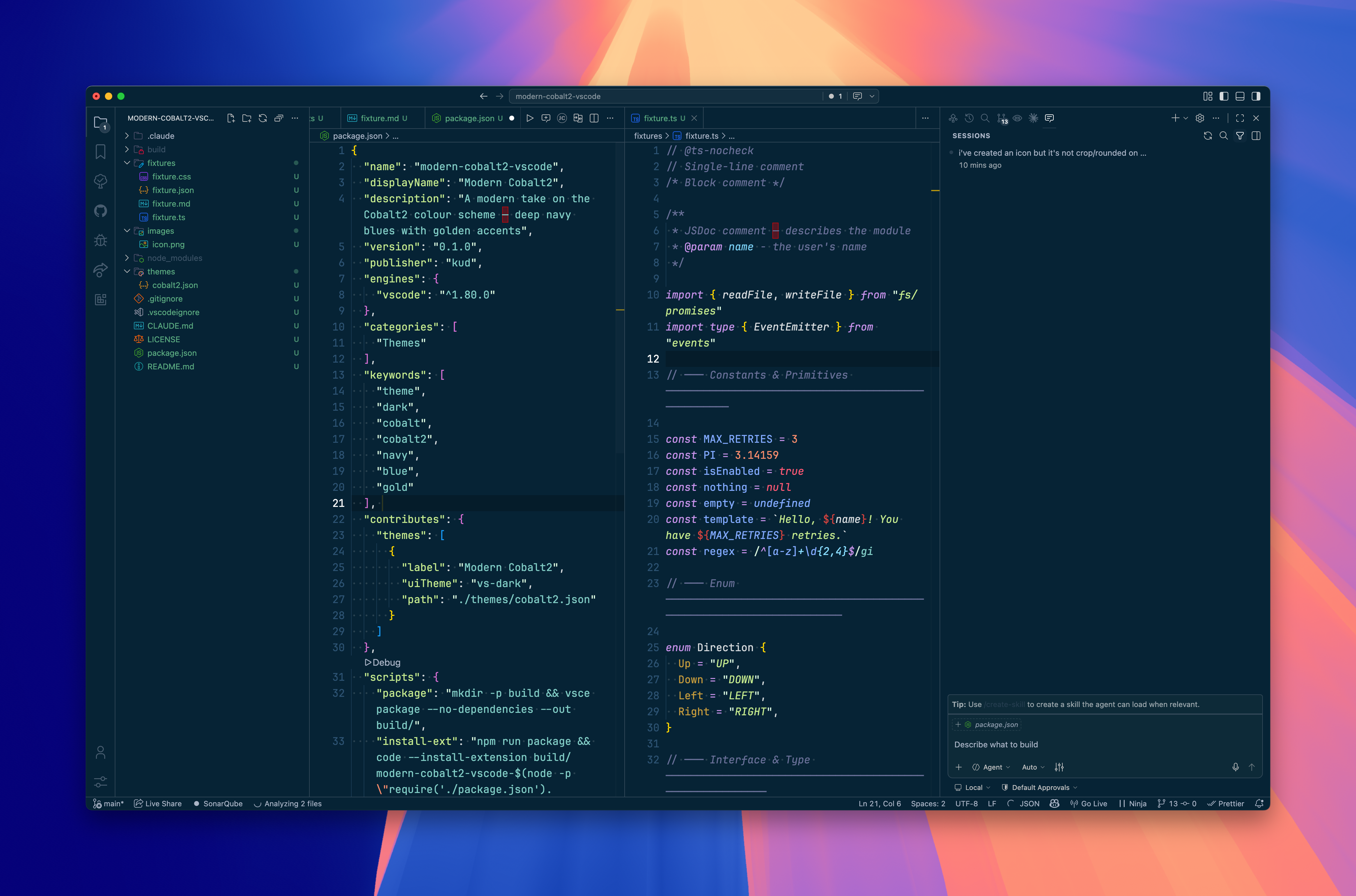Open the Manage settings sliders icon
The height and width of the screenshot is (896, 1356).
tap(101, 782)
